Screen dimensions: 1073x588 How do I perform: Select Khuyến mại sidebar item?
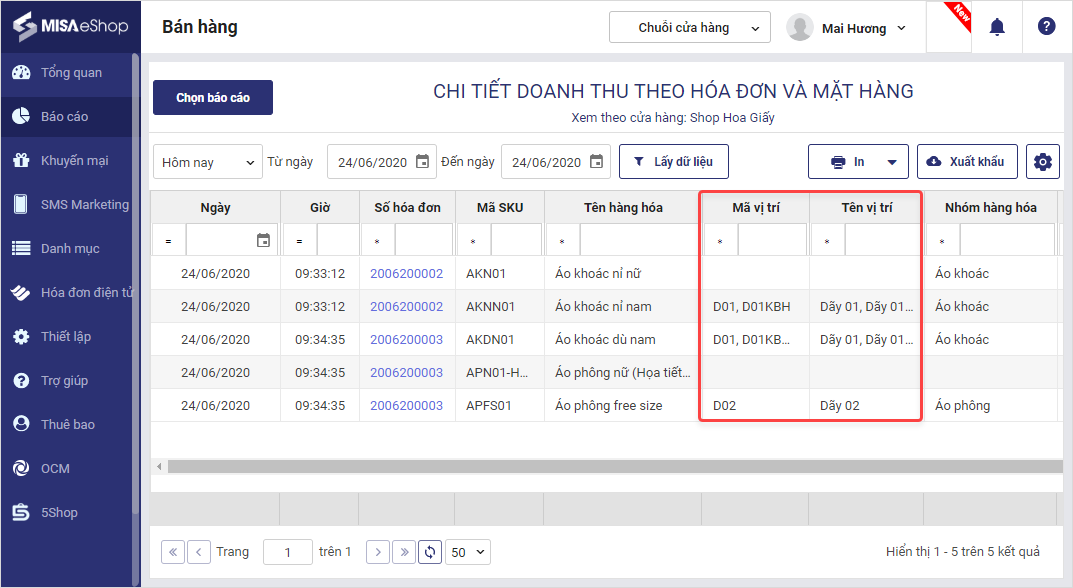point(74,161)
